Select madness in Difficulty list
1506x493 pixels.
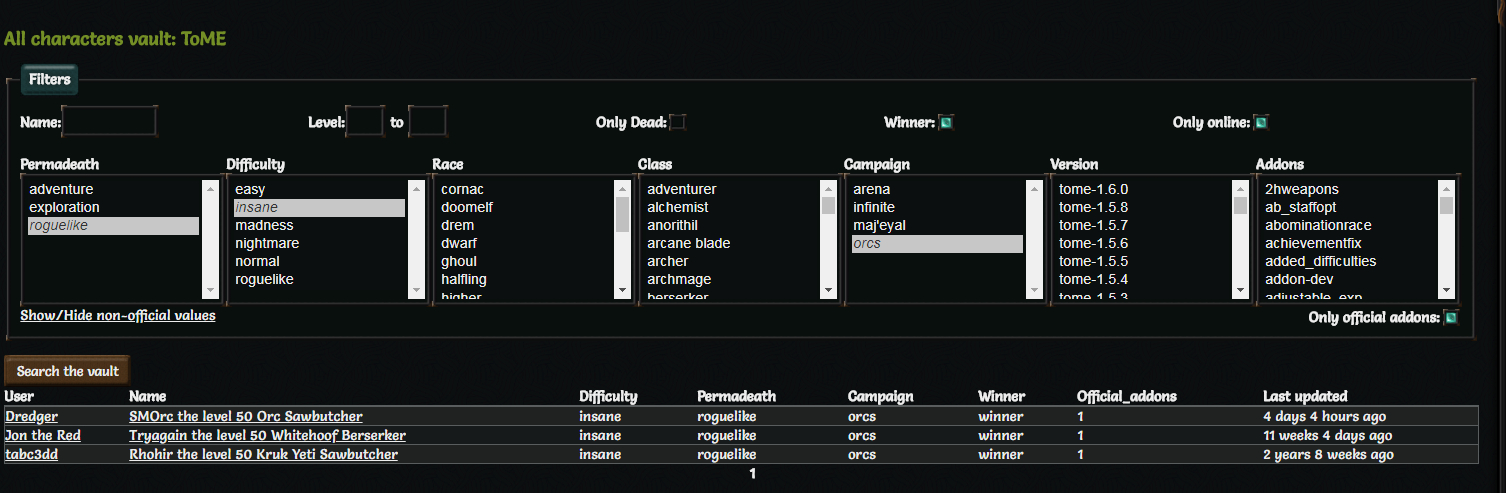(264, 225)
